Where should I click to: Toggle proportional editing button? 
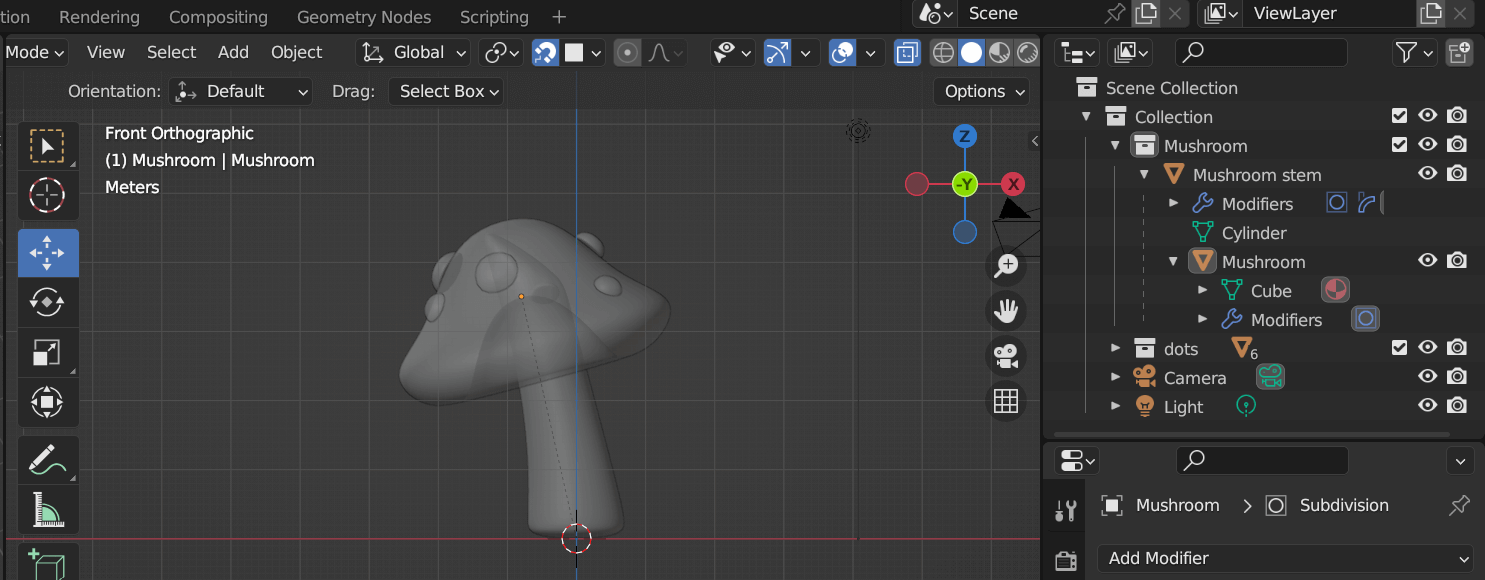pos(628,52)
